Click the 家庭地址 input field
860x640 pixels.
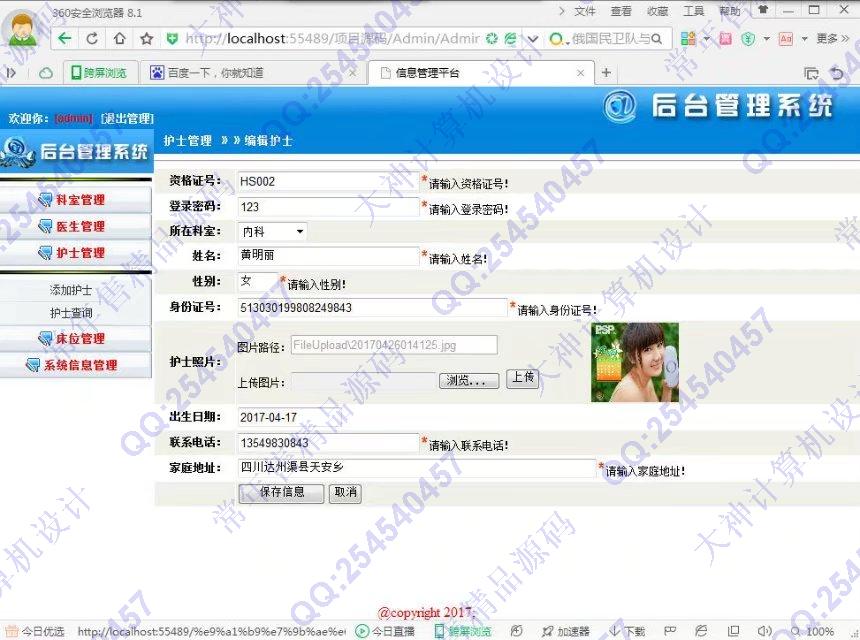click(x=416, y=468)
